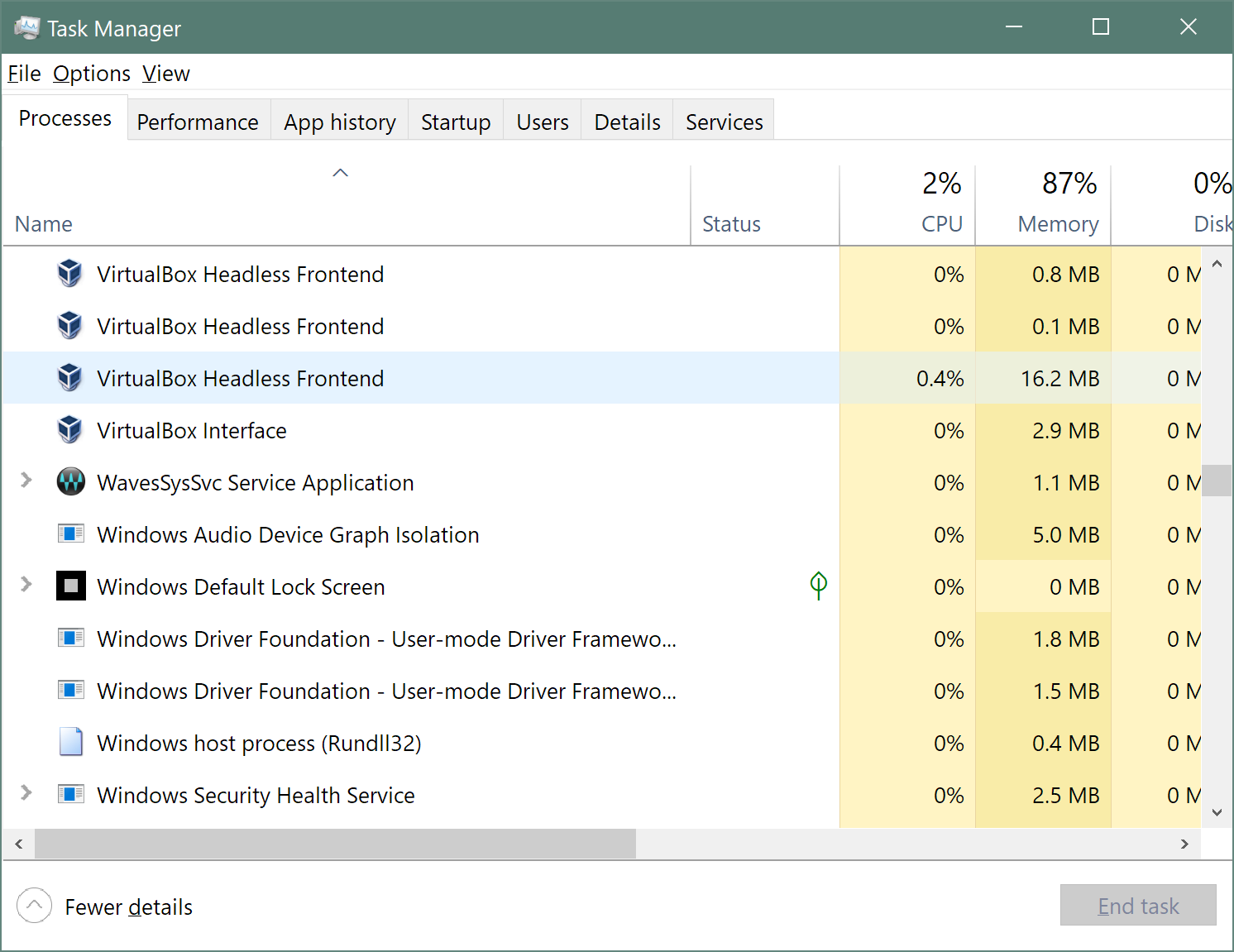
Task: Expand the Windows Default Lock Screen group
Action: point(26,585)
